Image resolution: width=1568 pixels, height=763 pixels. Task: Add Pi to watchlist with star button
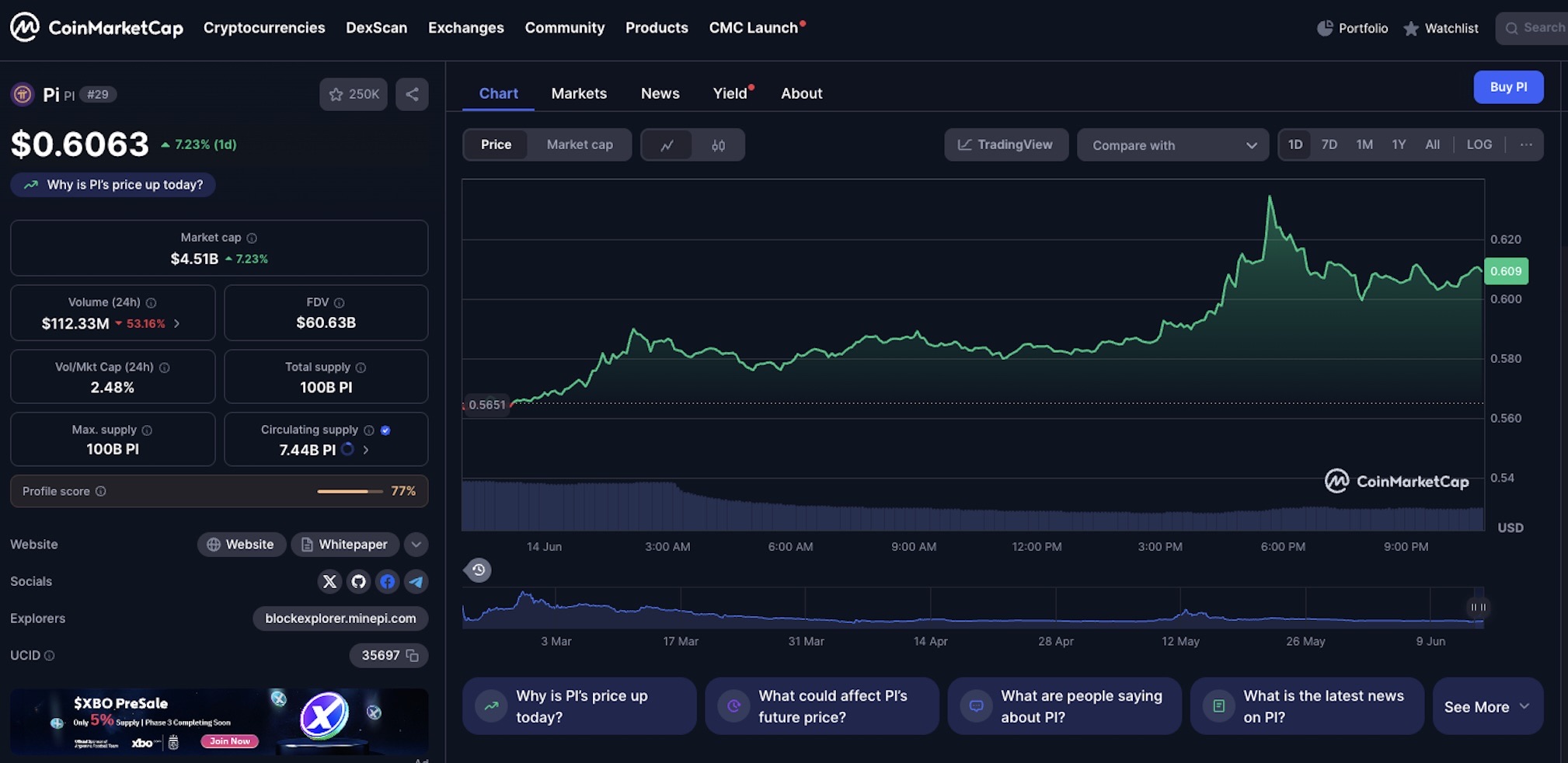[x=354, y=94]
